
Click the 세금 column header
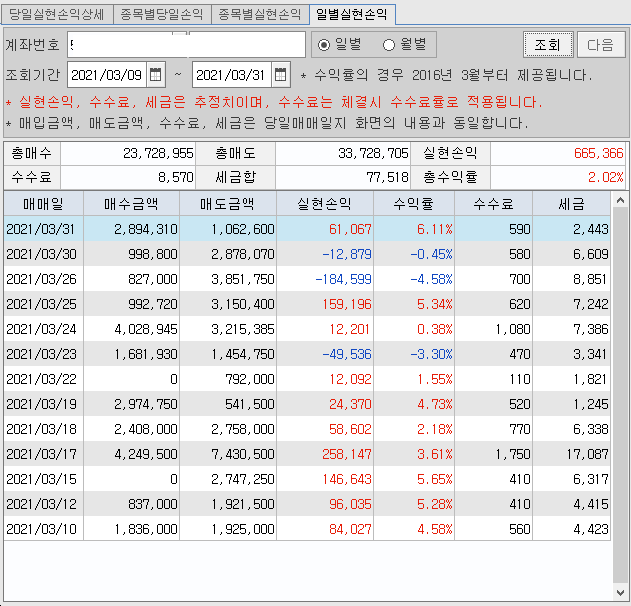(572, 203)
